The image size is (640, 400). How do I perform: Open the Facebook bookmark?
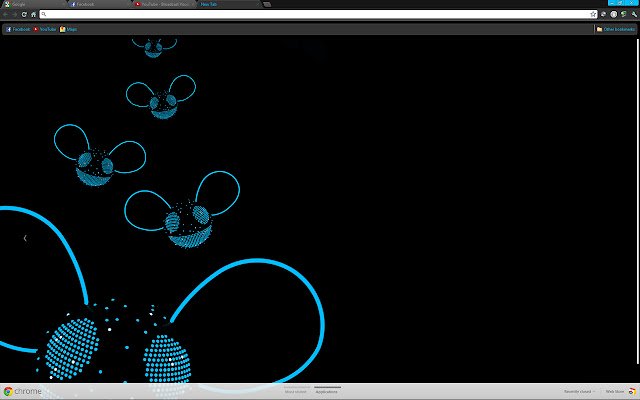click(x=18, y=29)
